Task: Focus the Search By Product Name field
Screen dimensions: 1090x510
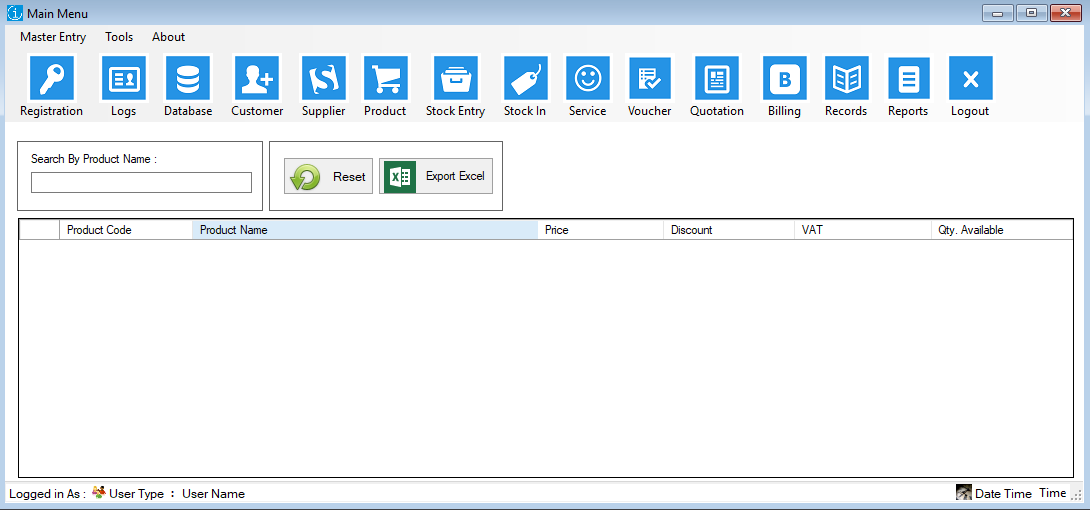Action: pos(141,182)
